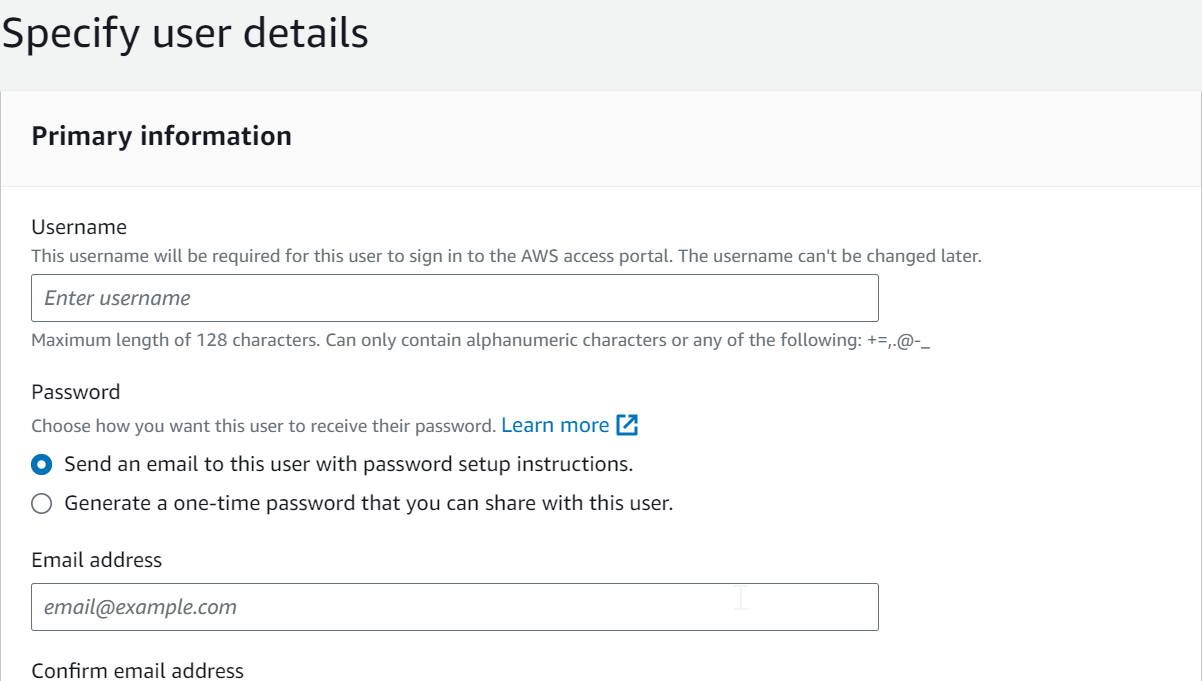Image resolution: width=1202 pixels, height=681 pixels.
Task: Focus the Enter username field
Action: point(455,298)
